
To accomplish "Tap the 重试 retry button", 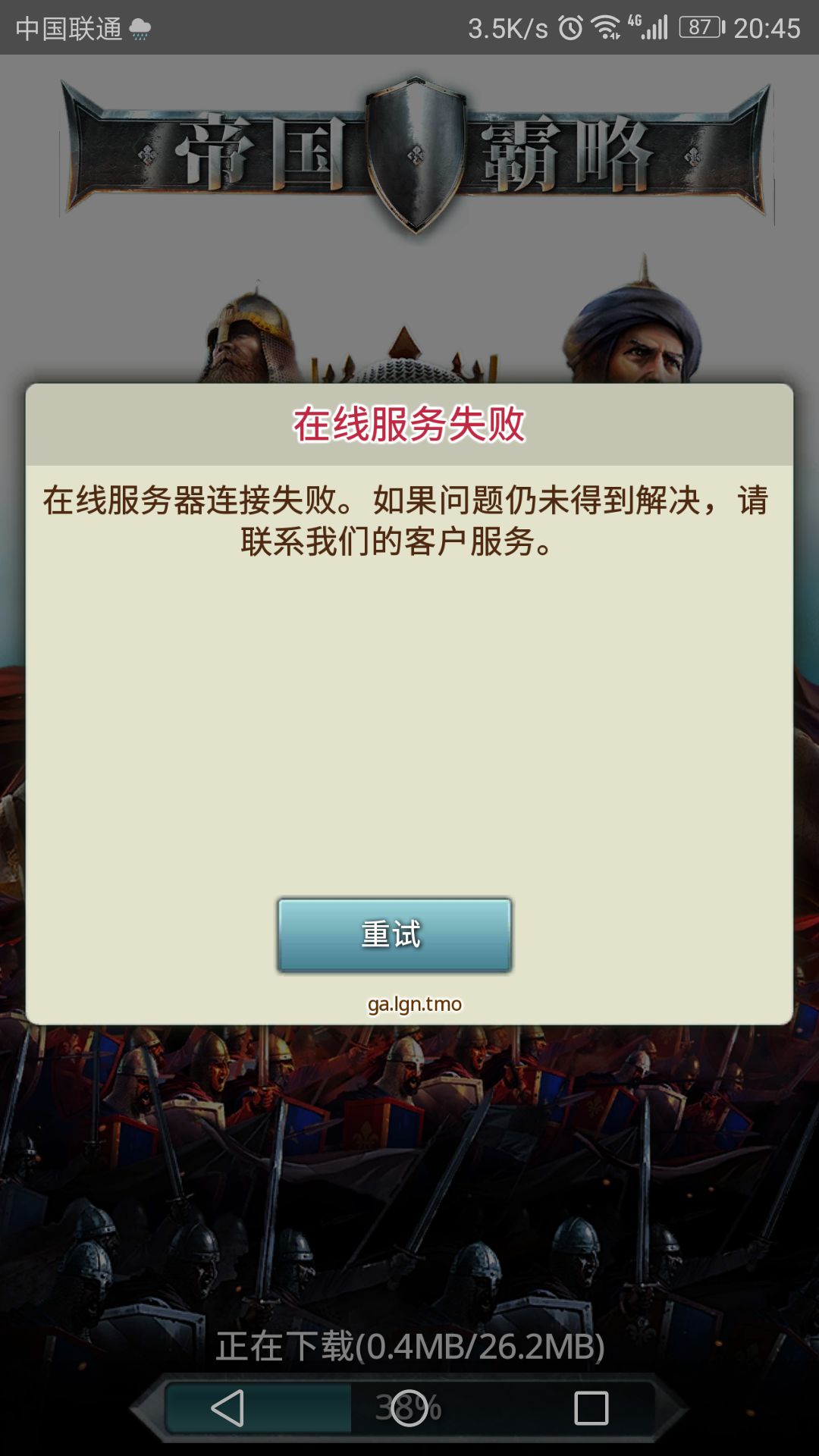I will point(394,935).
